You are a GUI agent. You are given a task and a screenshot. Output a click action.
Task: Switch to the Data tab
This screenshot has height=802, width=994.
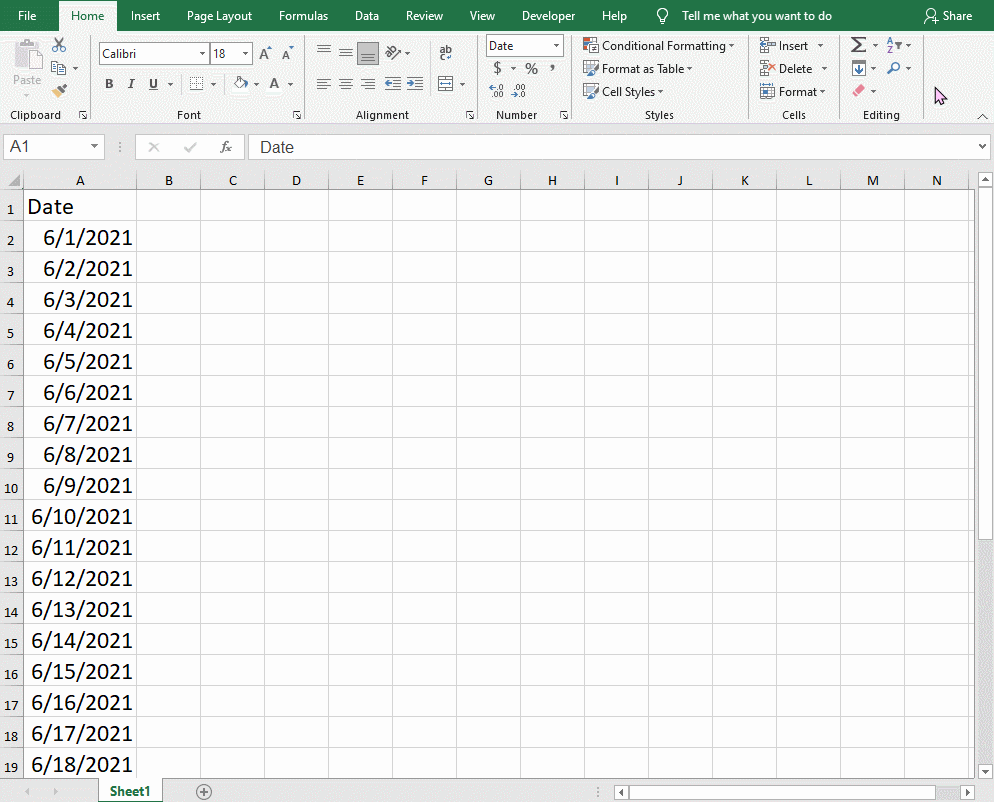367,16
